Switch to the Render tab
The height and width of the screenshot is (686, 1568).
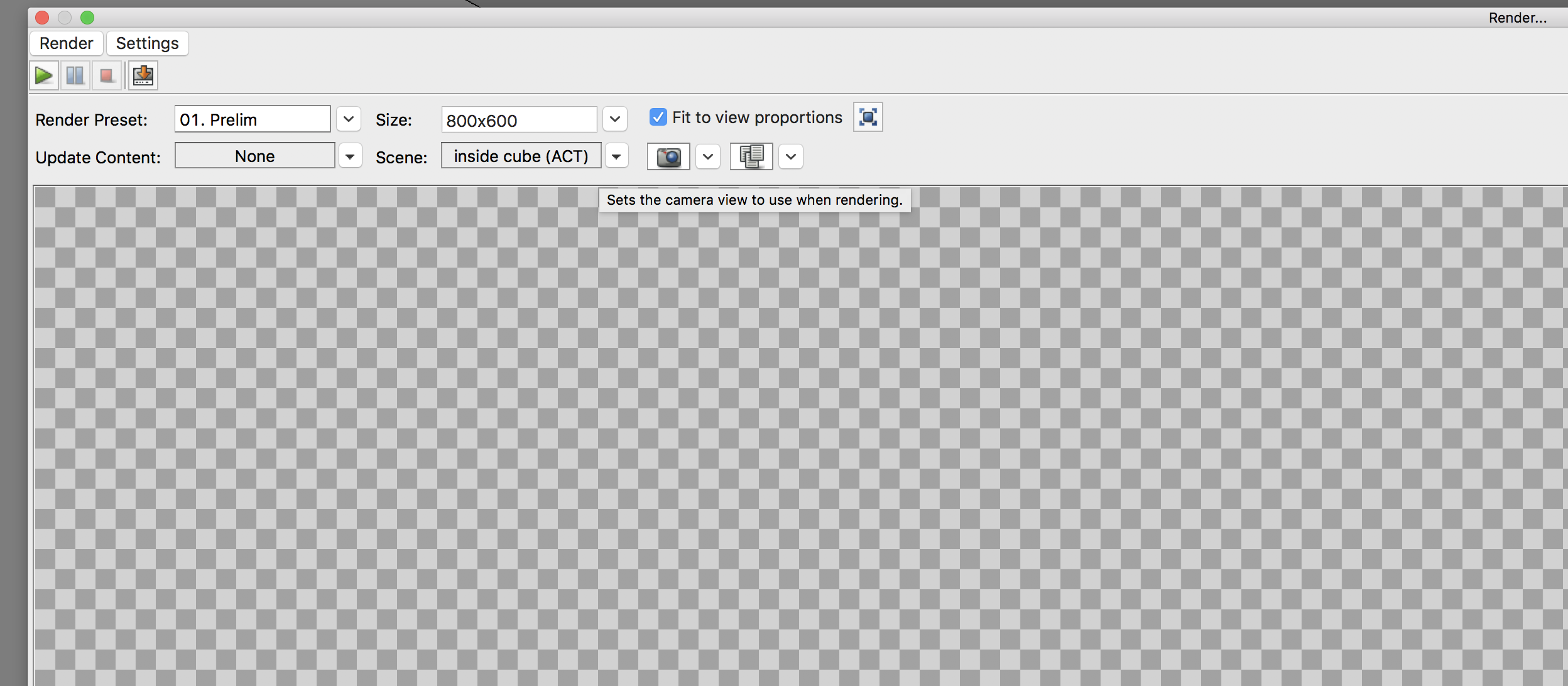(66, 43)
